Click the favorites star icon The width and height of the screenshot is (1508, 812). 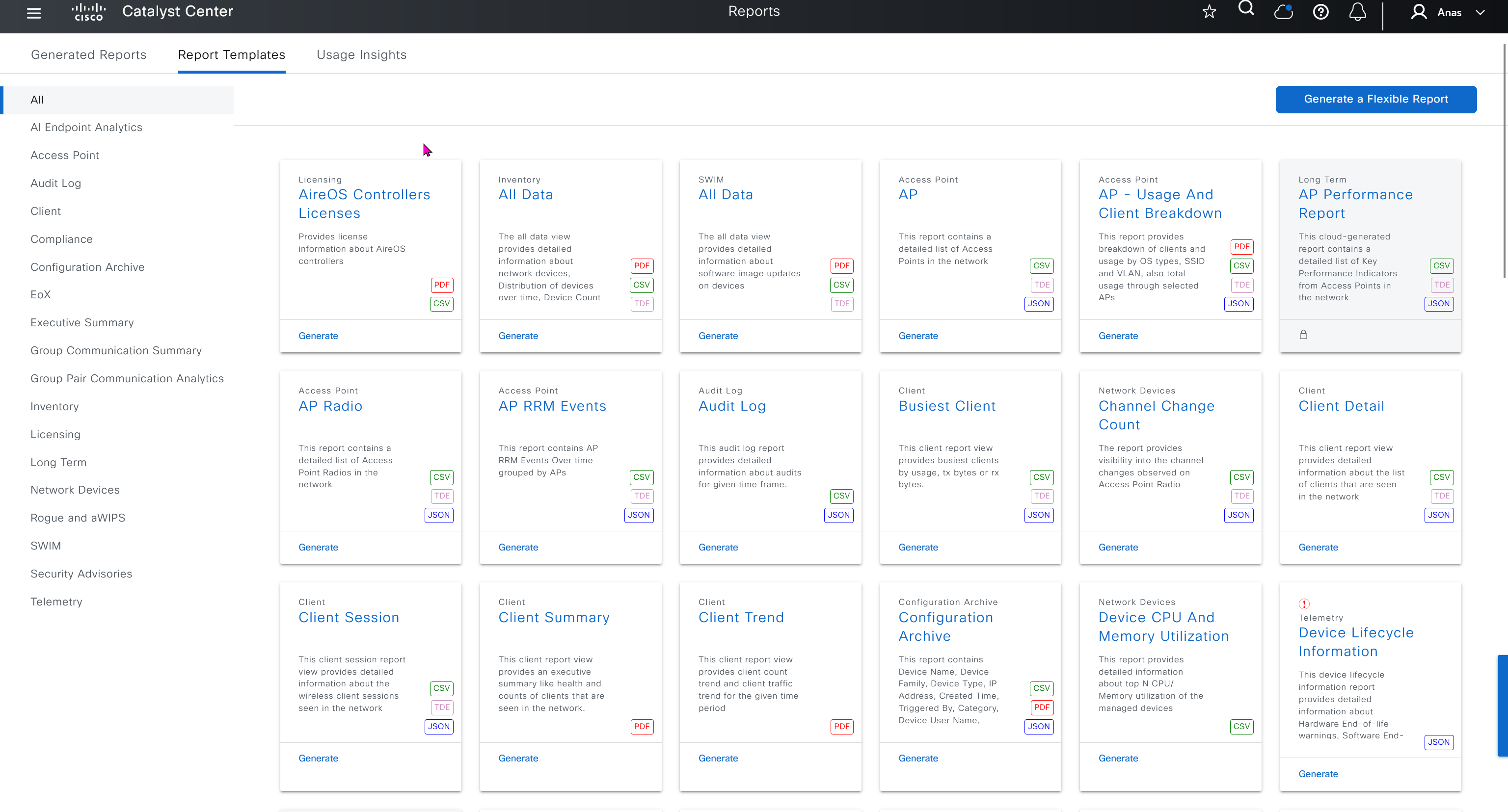(x=1209, y=12)
